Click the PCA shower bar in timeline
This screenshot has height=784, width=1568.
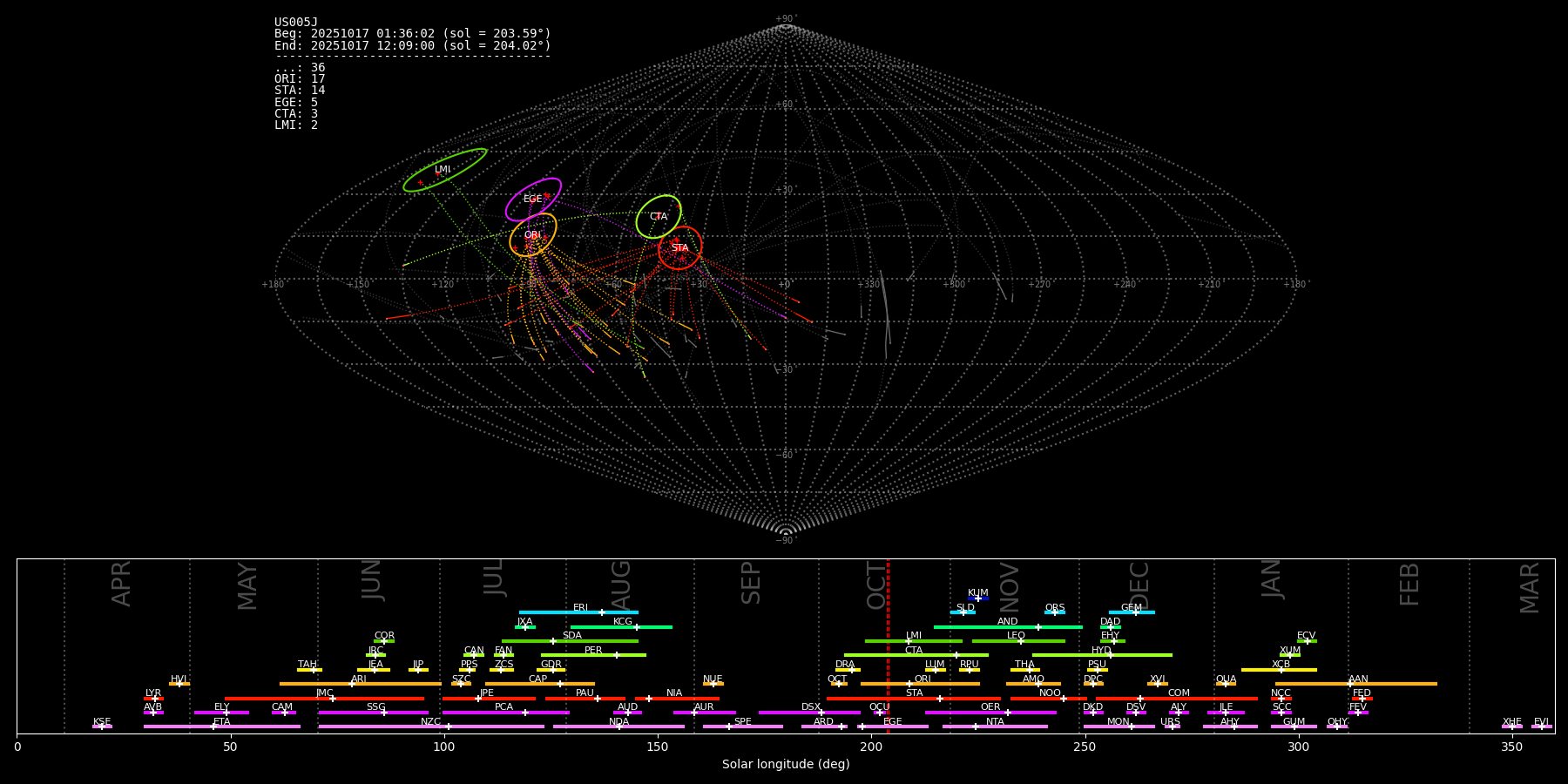(506, 713)
